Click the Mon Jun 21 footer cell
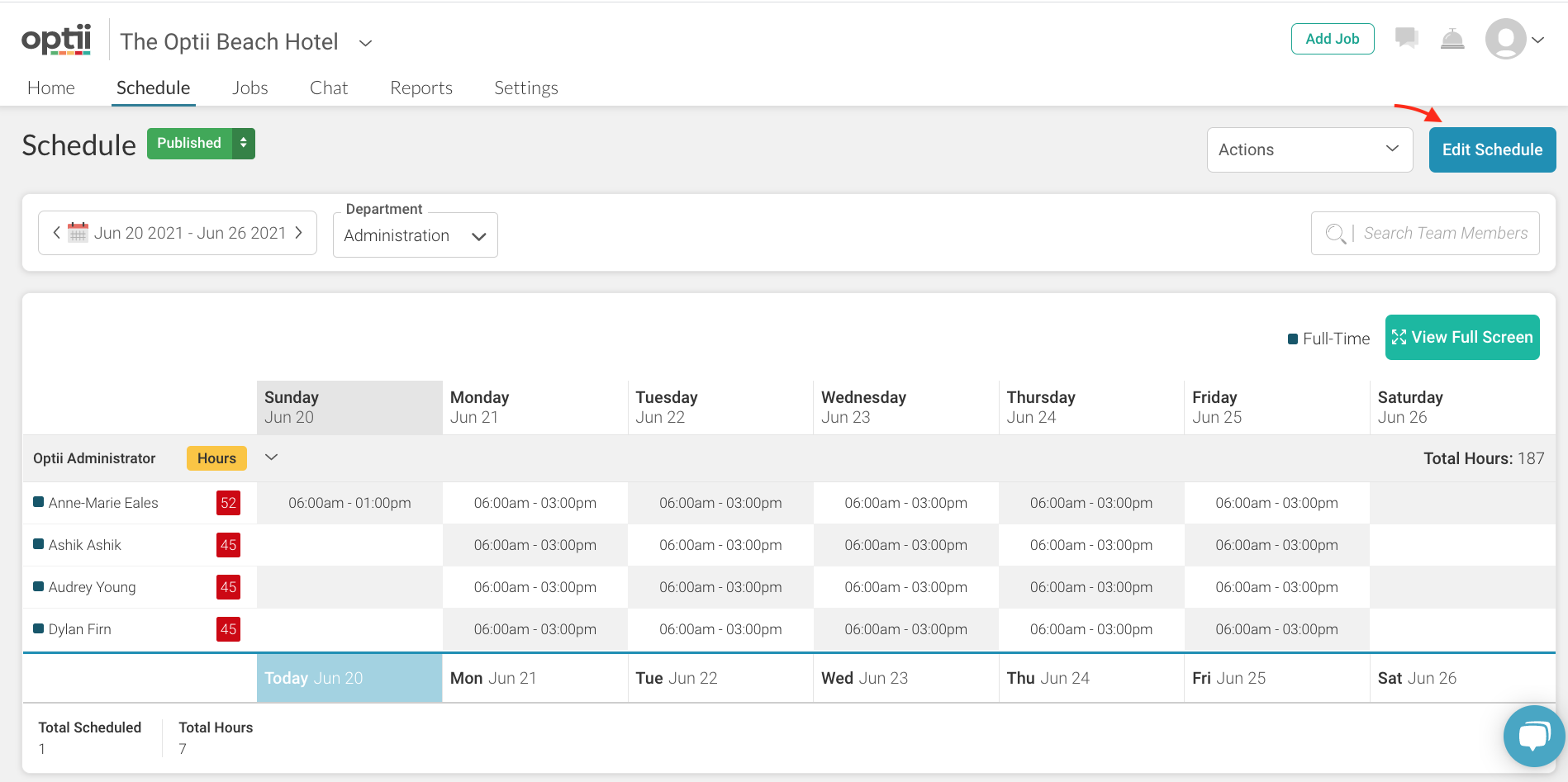1568x782 pixels. pos(535,678)
